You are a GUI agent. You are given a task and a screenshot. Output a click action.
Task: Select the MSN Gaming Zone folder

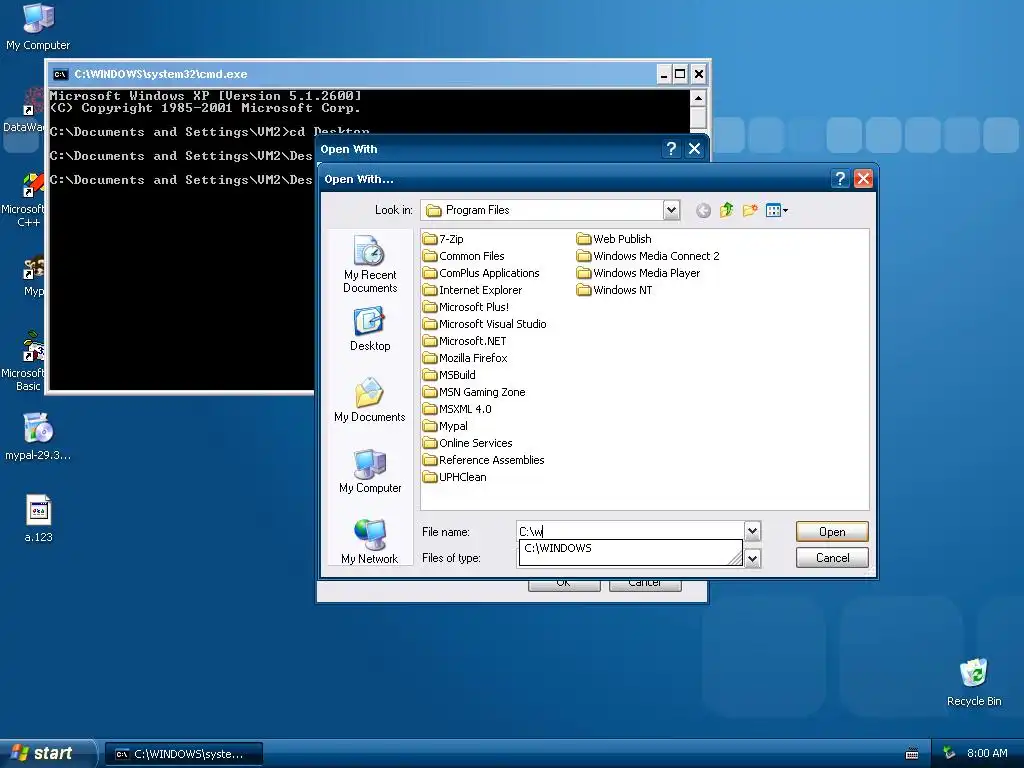tap(474, 392)
